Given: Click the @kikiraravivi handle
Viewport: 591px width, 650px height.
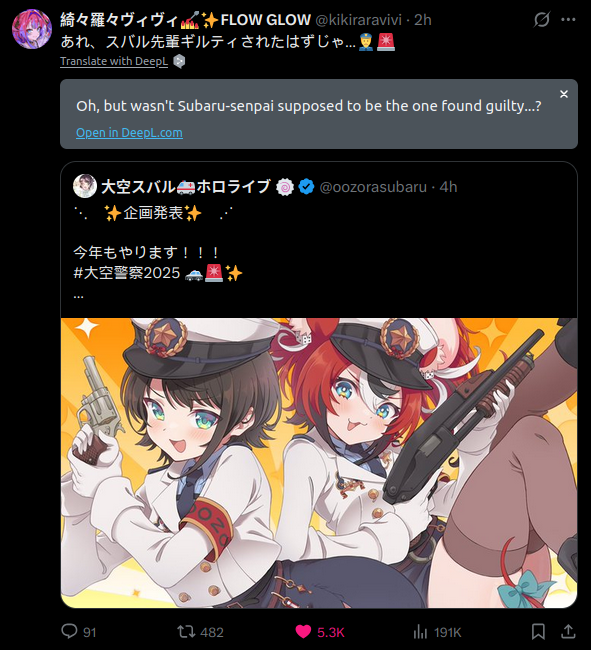Looking at the screenshot, I should pyautogui.click(x=358, y=19).
